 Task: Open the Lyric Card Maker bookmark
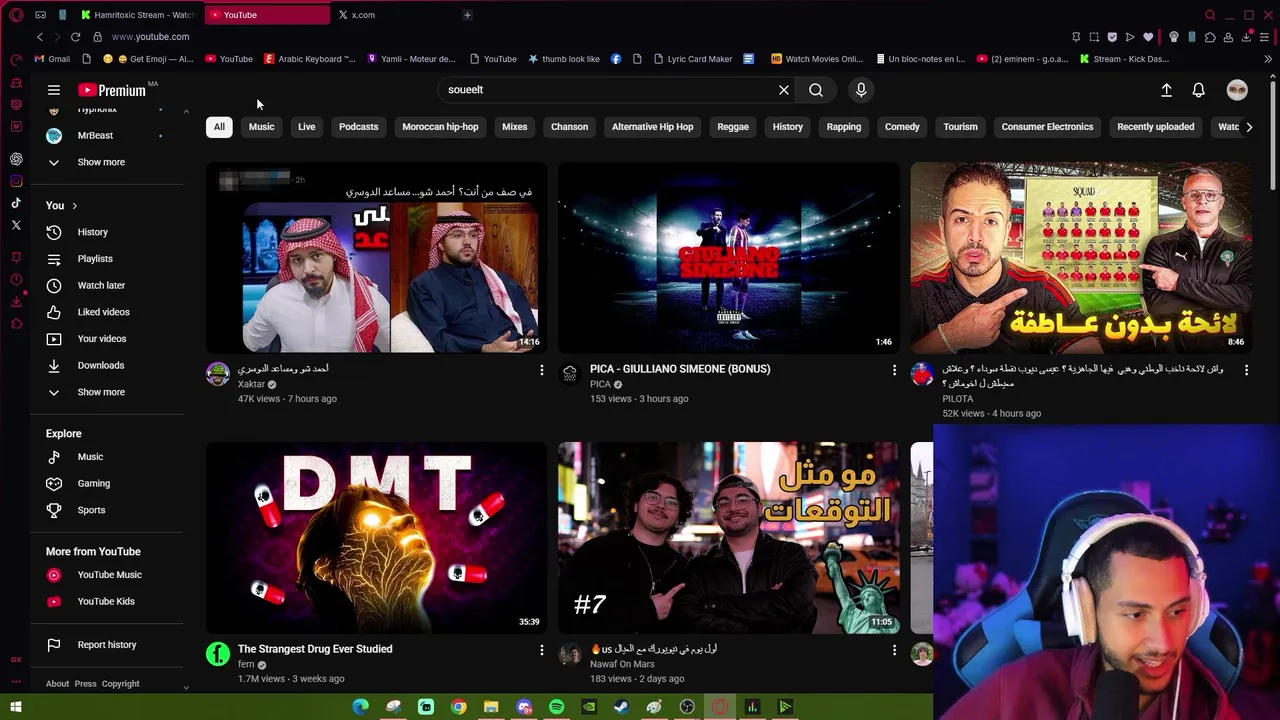[x=693, y=59]
